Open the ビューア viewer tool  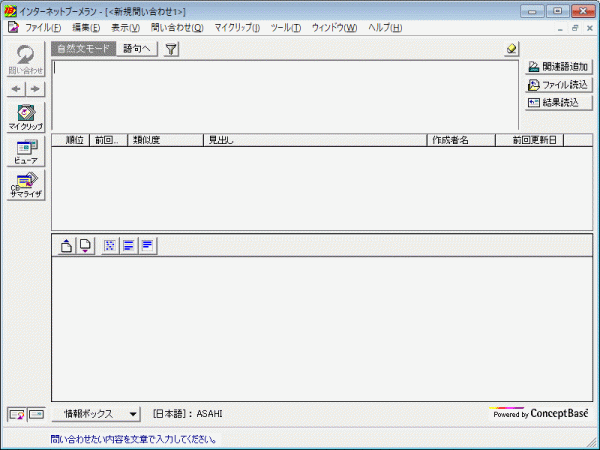pyautogui.click(x=26, y=152)
